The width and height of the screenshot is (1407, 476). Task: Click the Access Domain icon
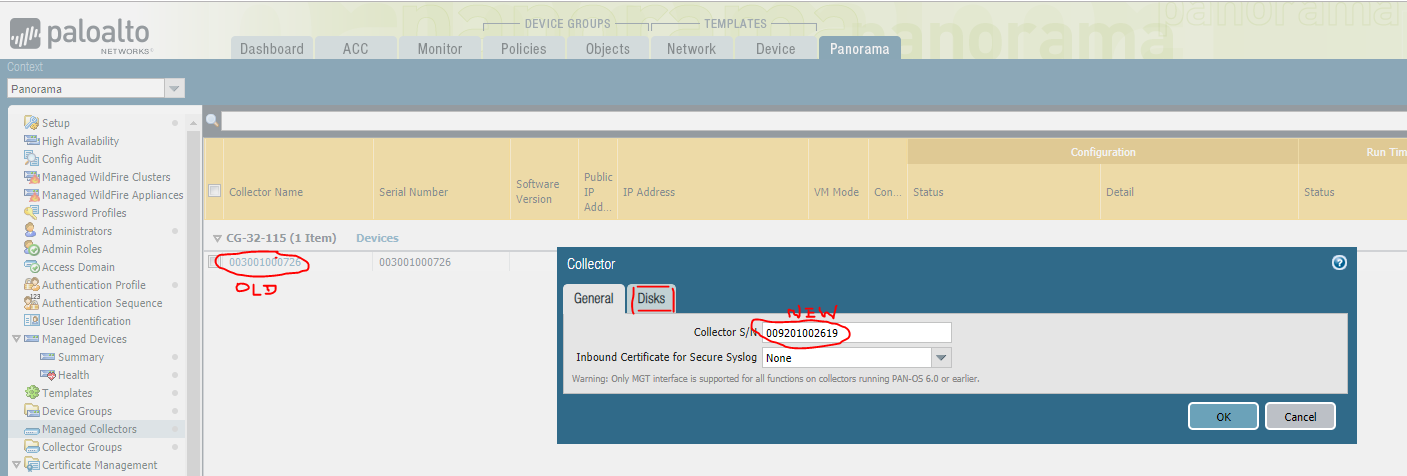pos(32,267)
